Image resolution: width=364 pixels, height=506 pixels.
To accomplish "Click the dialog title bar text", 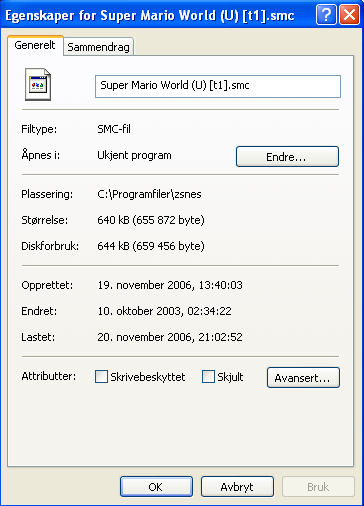I will point(150,15).
